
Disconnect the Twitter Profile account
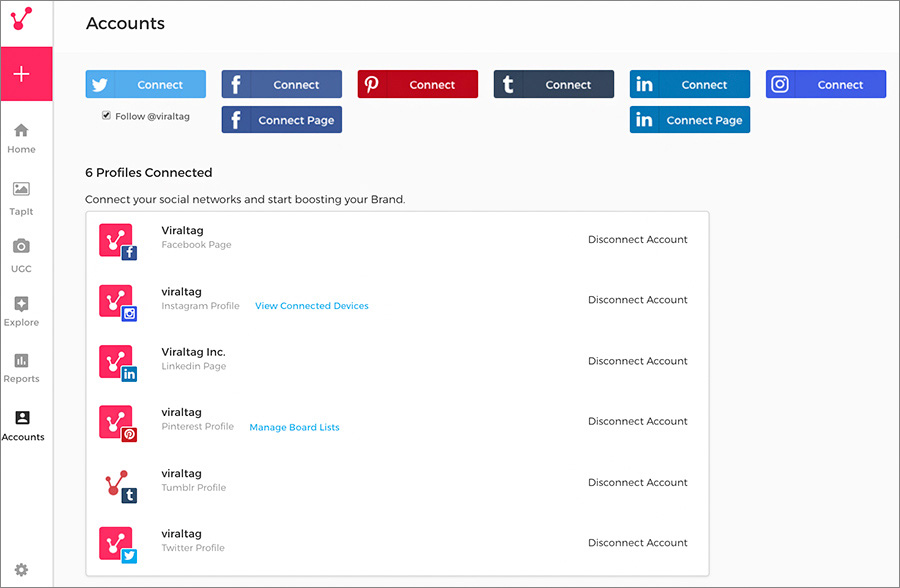tap(638, 543)
